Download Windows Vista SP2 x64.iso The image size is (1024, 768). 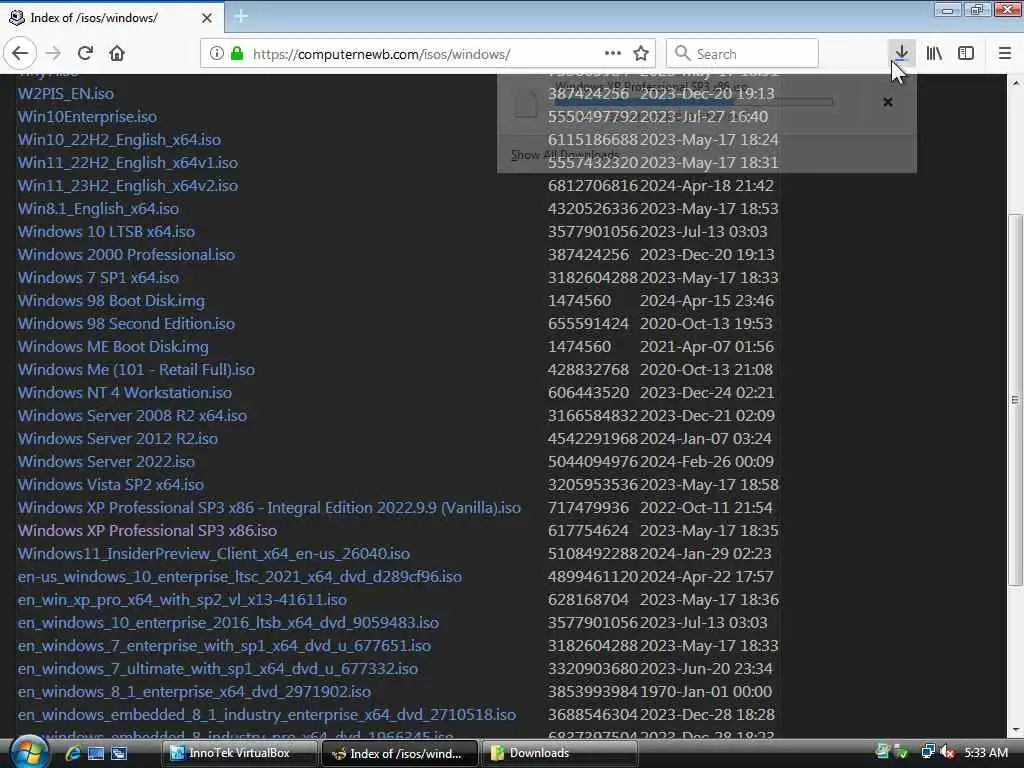point(110,485)
